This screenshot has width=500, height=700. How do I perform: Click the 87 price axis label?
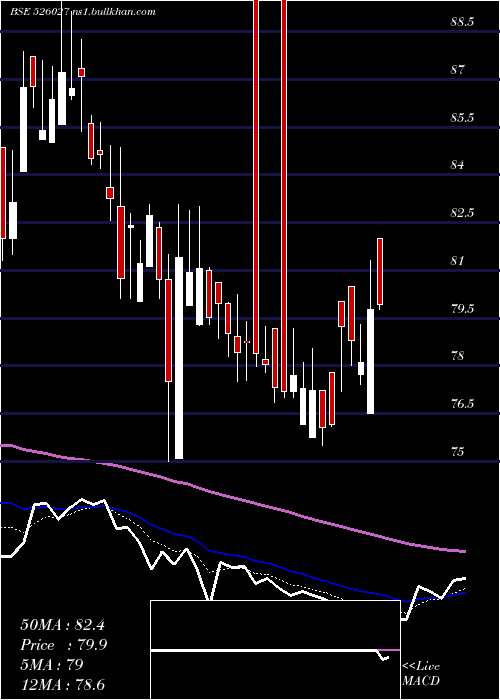[x=458, y=70]
